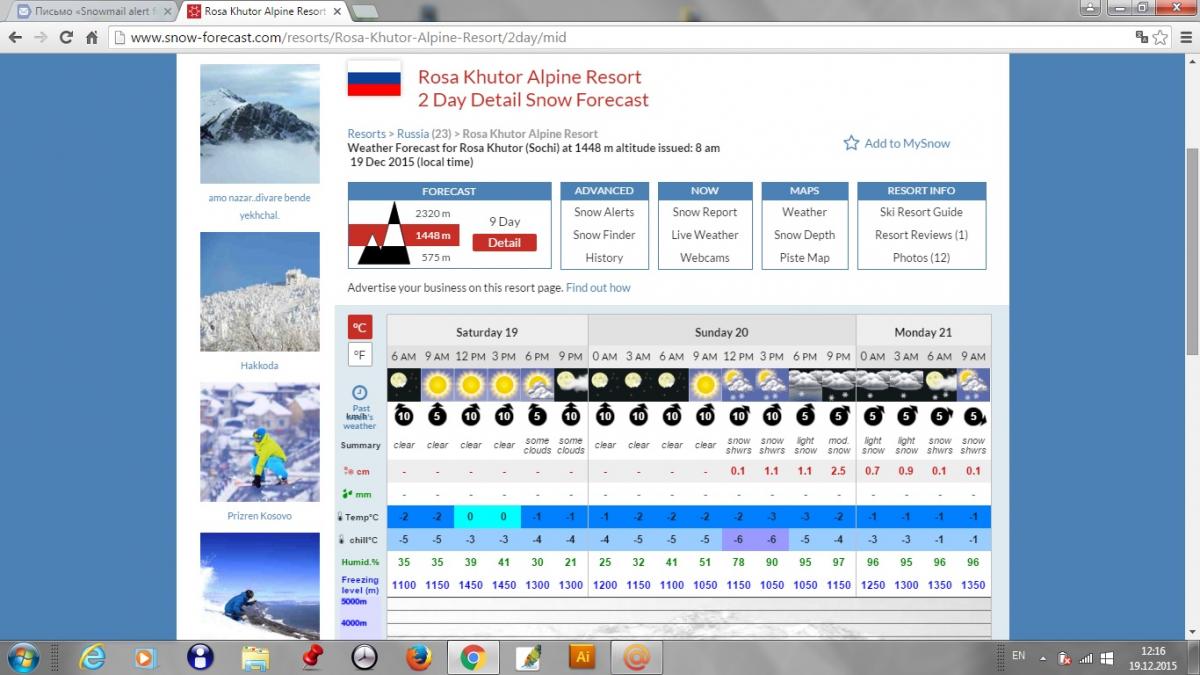Open Live Weather link
This screenshot has height=675, width=1200.
click(705, 235)
